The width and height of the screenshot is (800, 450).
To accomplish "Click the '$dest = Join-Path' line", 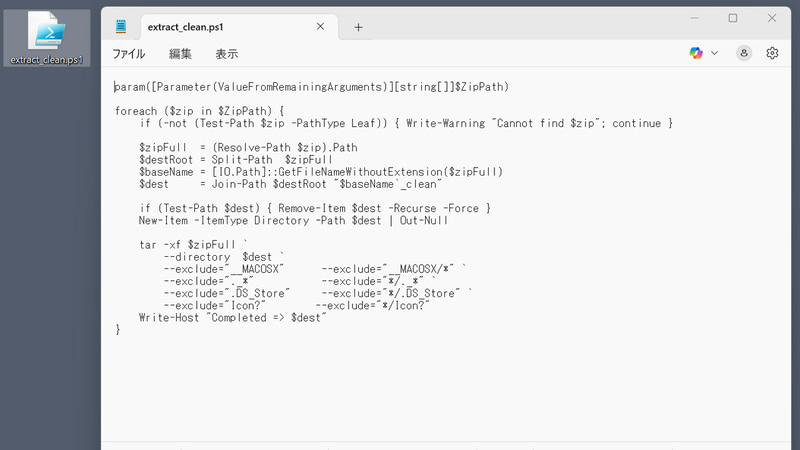I will coord(290,184).
